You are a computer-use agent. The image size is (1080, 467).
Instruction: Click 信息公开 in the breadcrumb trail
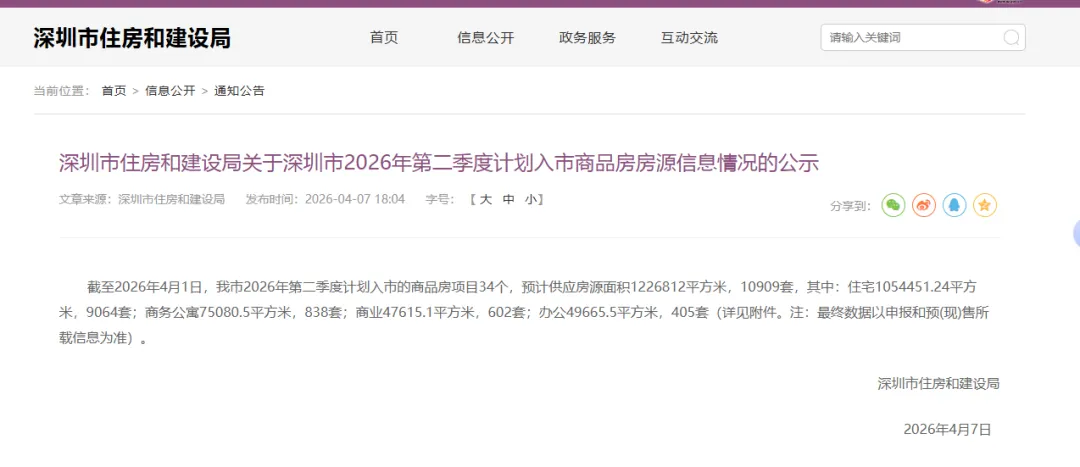click(x=170, y=90)
